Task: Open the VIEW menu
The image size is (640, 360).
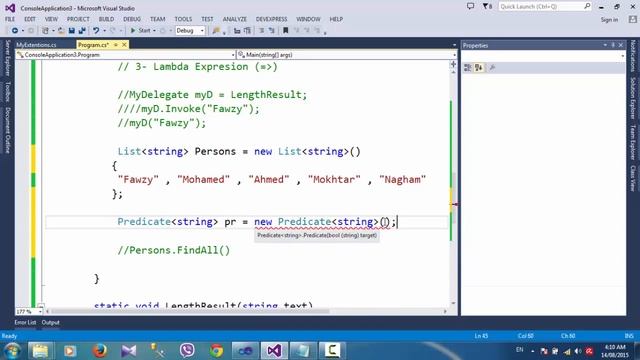Action: point(51,19)
